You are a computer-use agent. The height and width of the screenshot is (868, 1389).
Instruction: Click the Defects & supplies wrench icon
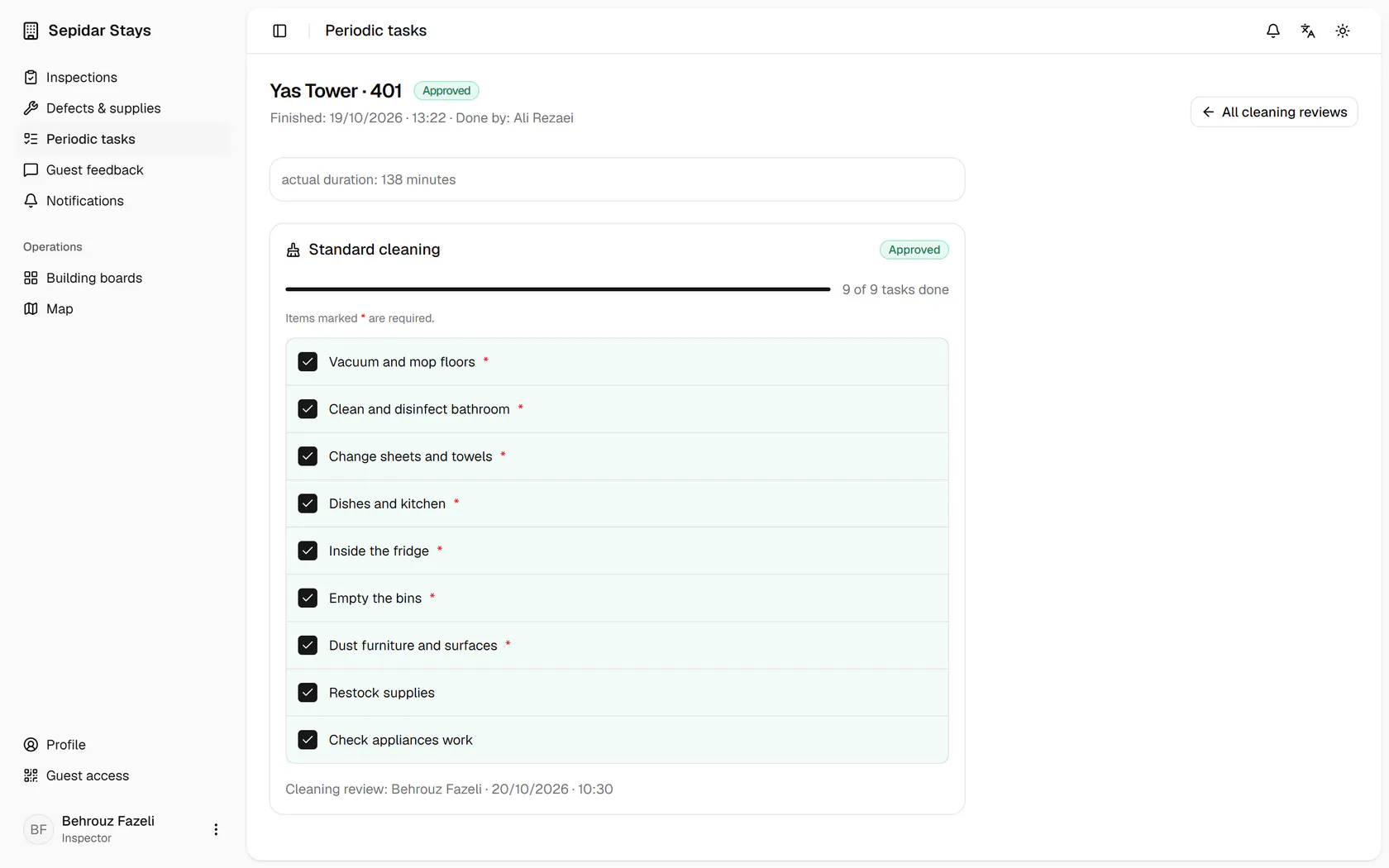pos(31,108)
